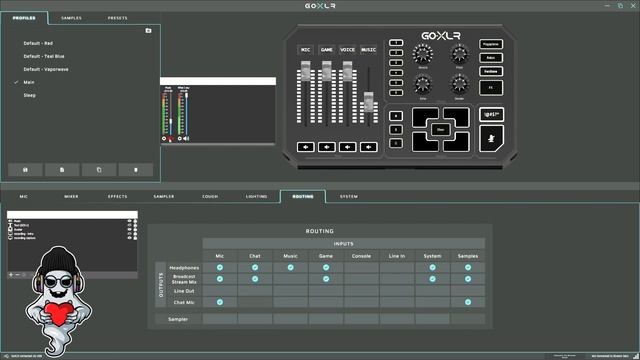The image size is (640, 360).
Task: Click the Pitch knob
Action: click(459, 54)
